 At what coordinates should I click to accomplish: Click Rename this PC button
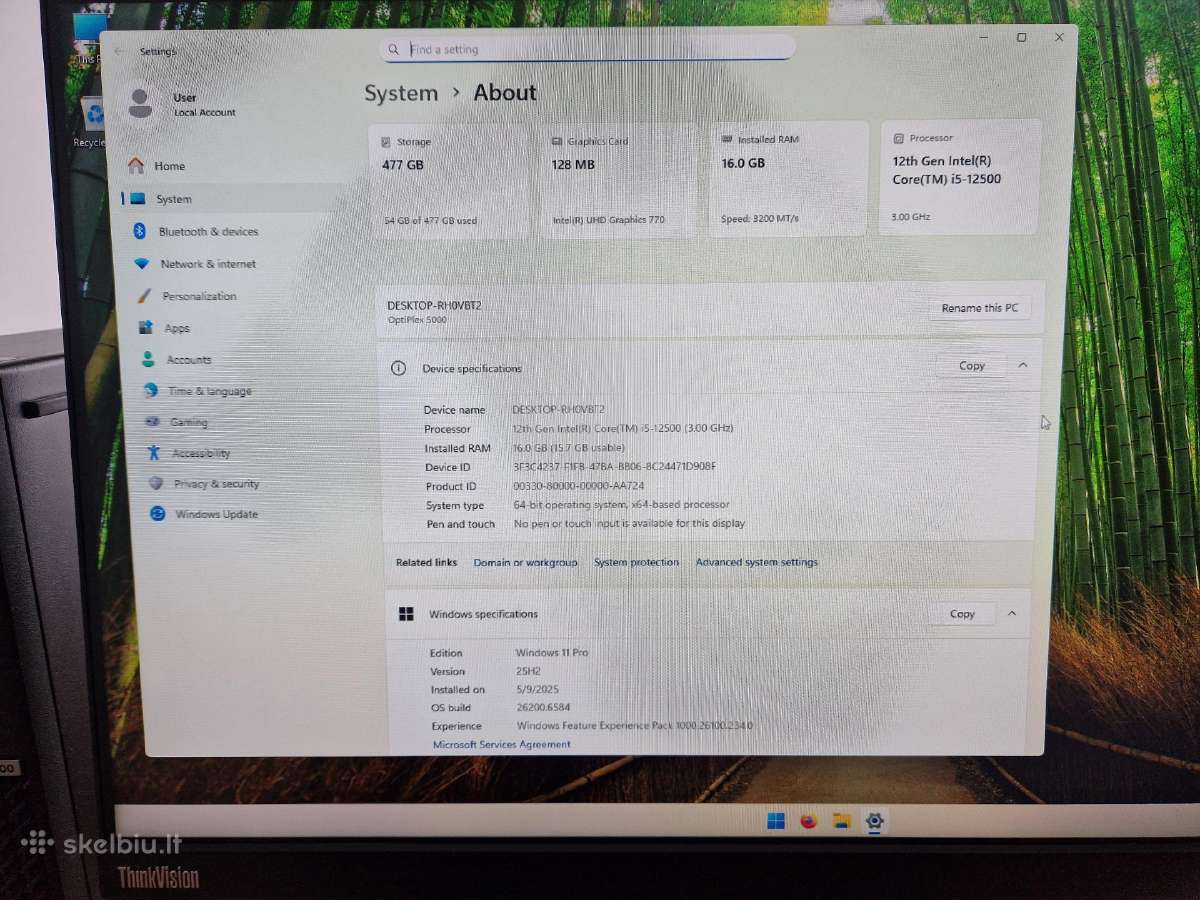[980, 308]
